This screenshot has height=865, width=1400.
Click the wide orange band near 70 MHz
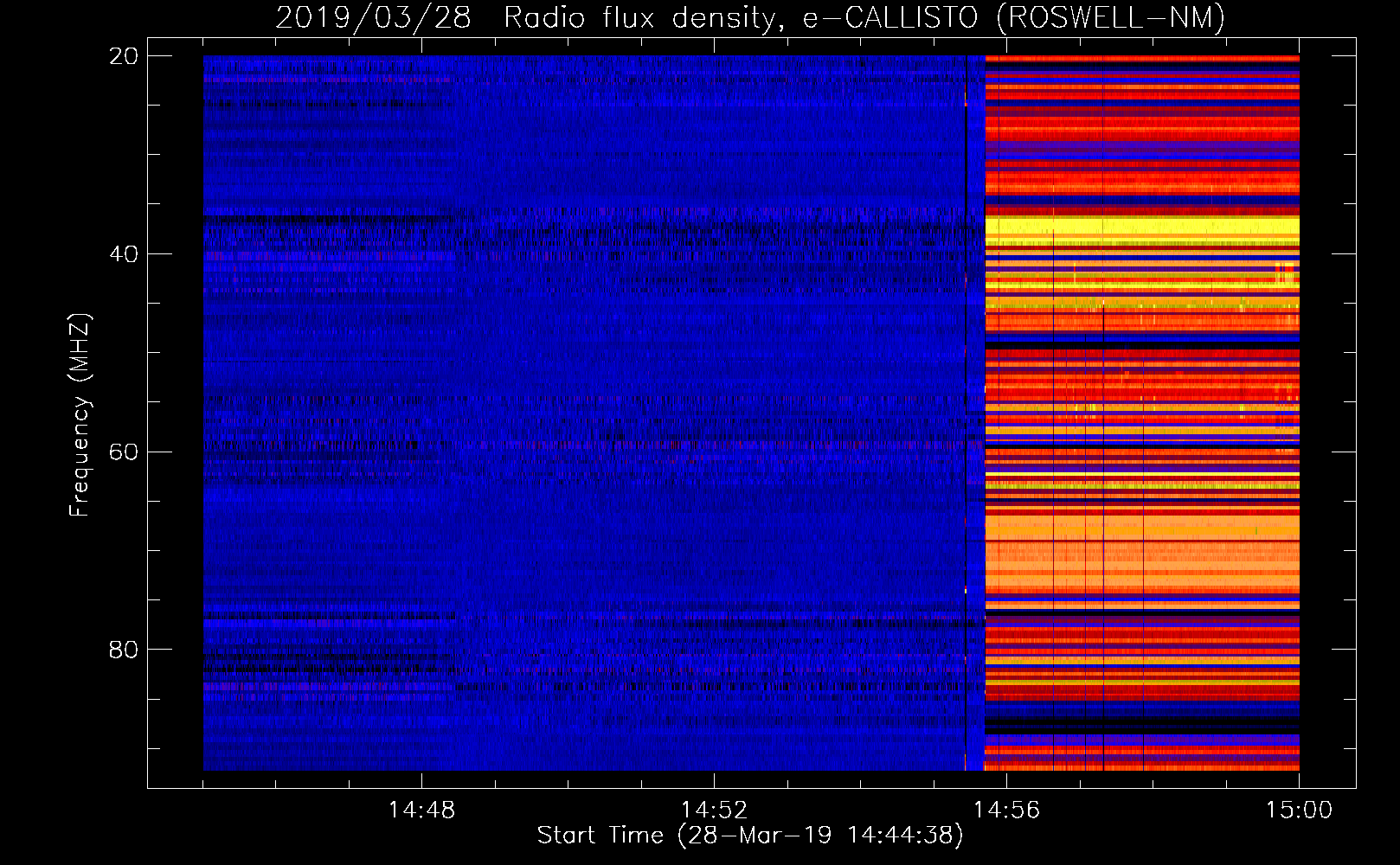tap(1142, 554)
